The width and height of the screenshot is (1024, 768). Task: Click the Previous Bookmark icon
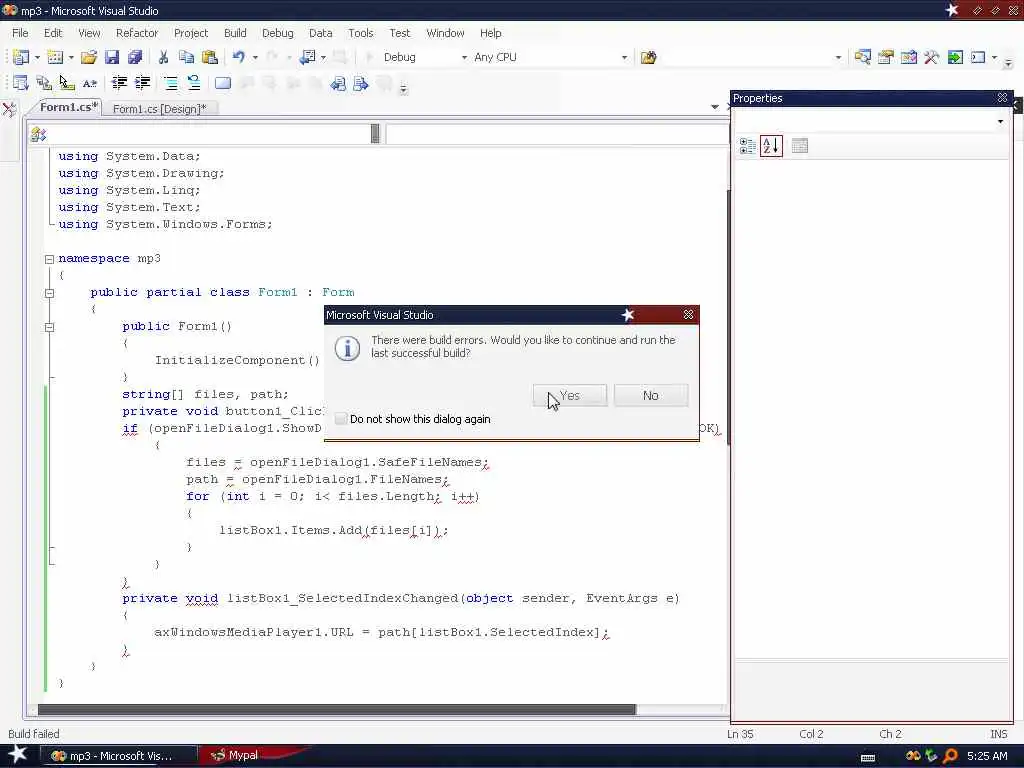tap(338, 83)
